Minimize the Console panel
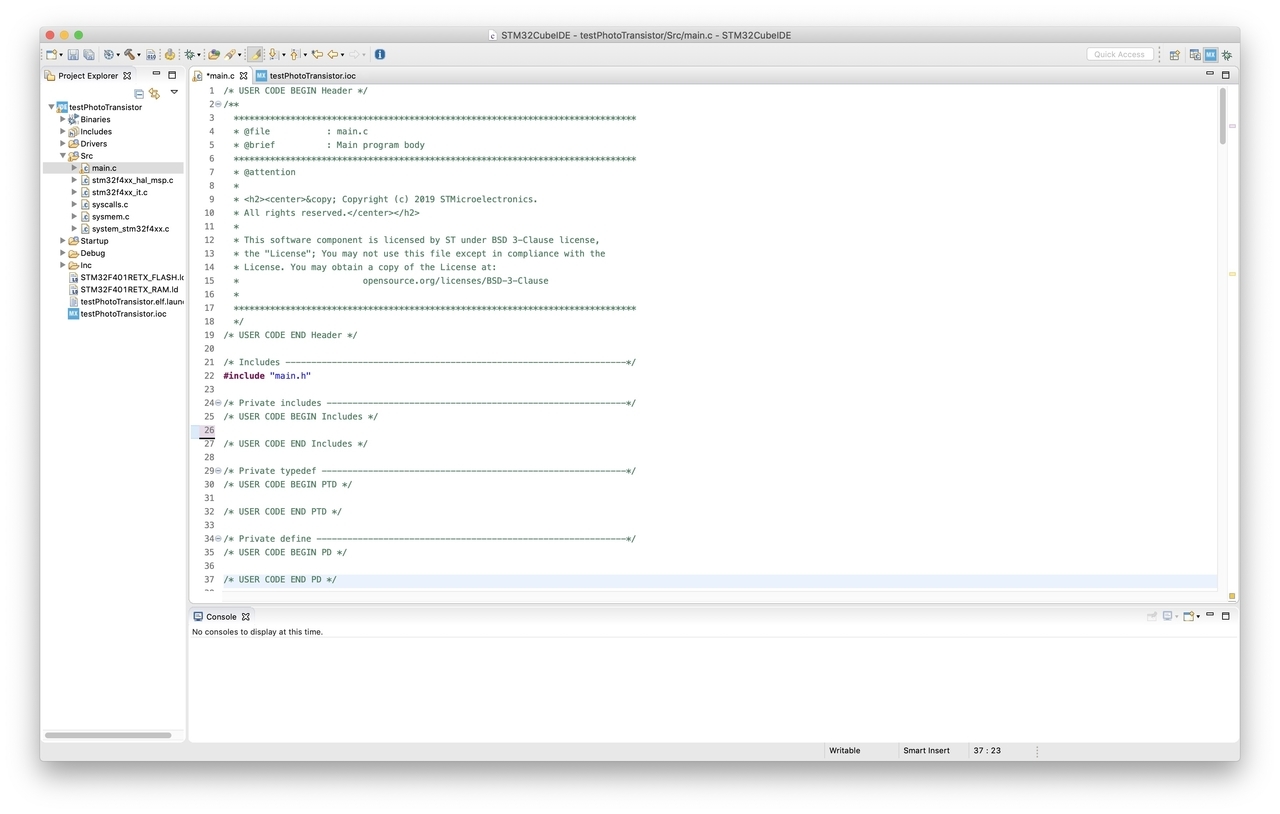 point(1210,616)
